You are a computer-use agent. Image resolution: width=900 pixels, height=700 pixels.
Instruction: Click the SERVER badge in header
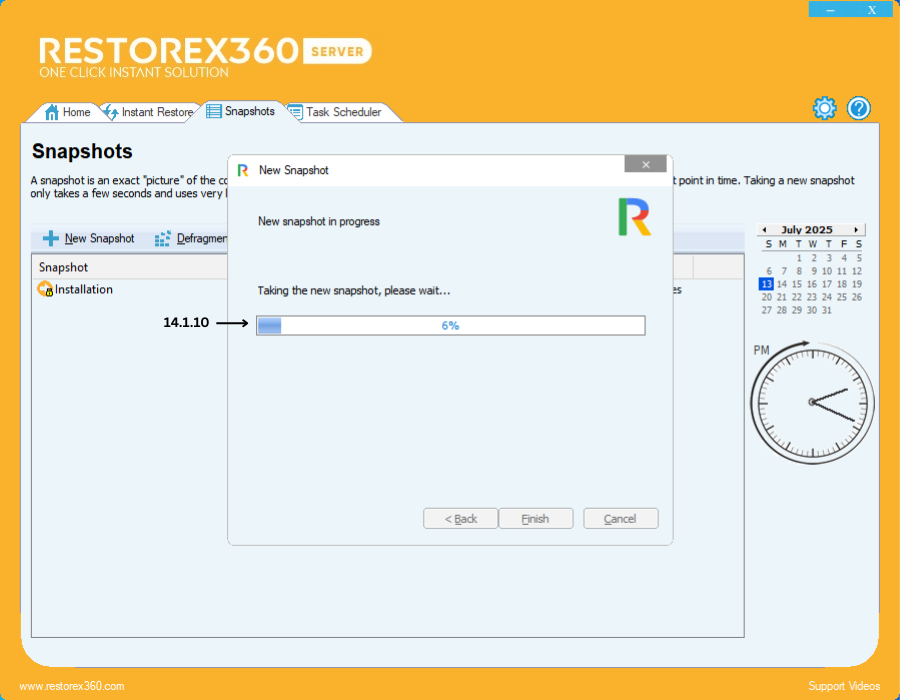pyautogui.click(x=337, y=52)
